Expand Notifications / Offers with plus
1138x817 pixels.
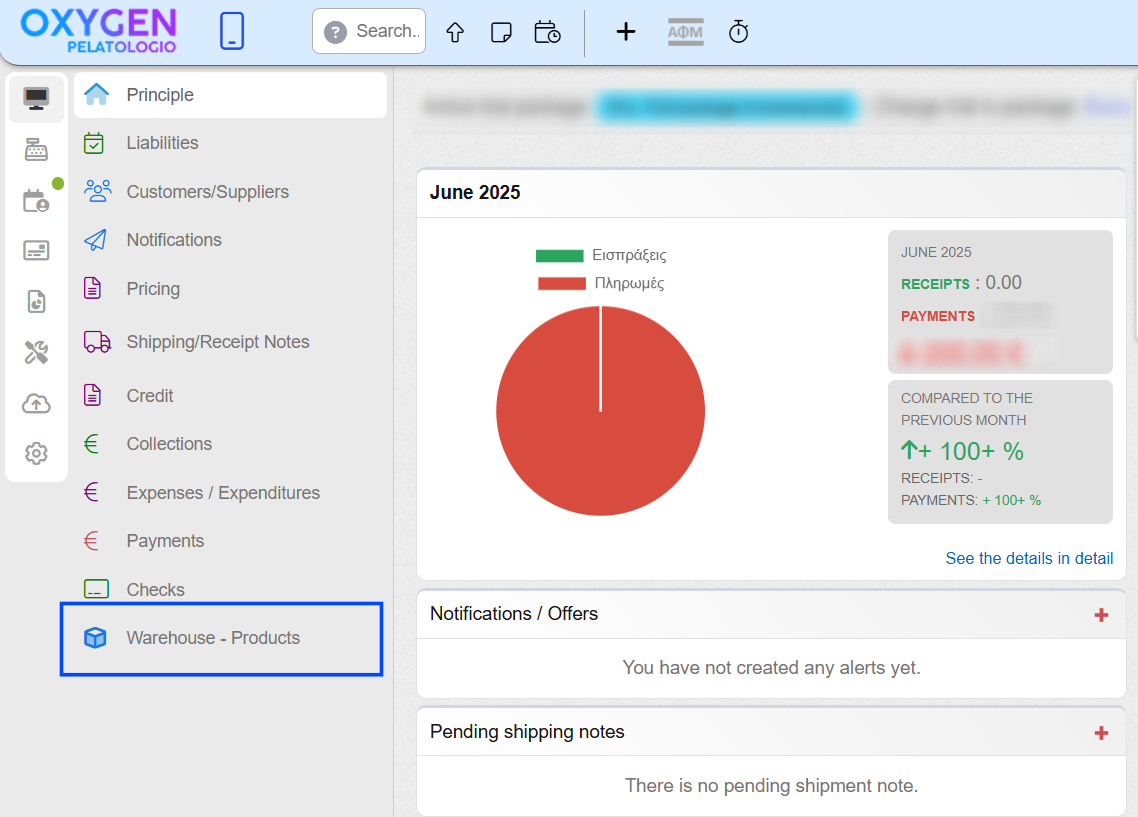[x=1101, y=615]
